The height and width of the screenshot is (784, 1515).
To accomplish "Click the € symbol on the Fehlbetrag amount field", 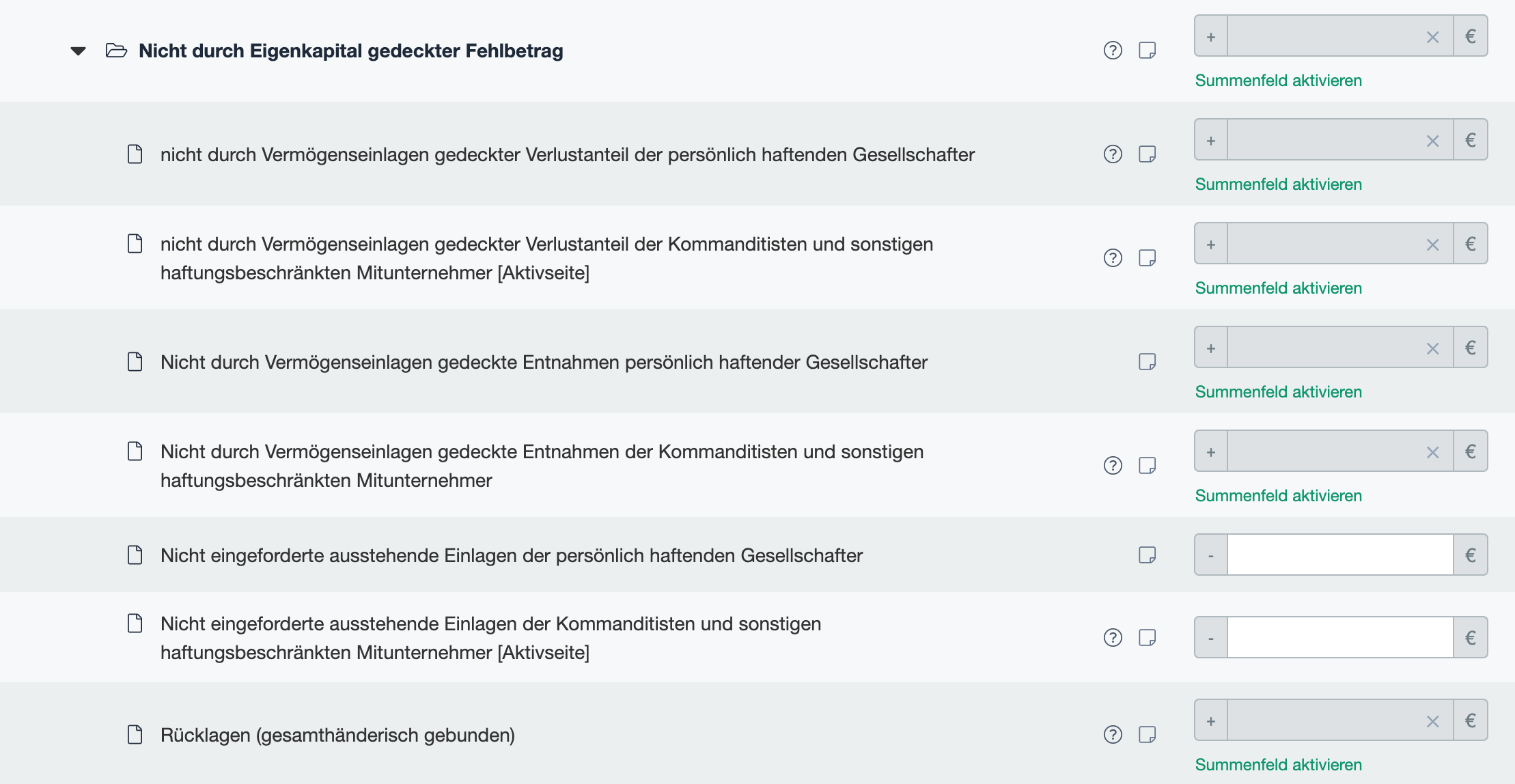I will pos(1471,36).
